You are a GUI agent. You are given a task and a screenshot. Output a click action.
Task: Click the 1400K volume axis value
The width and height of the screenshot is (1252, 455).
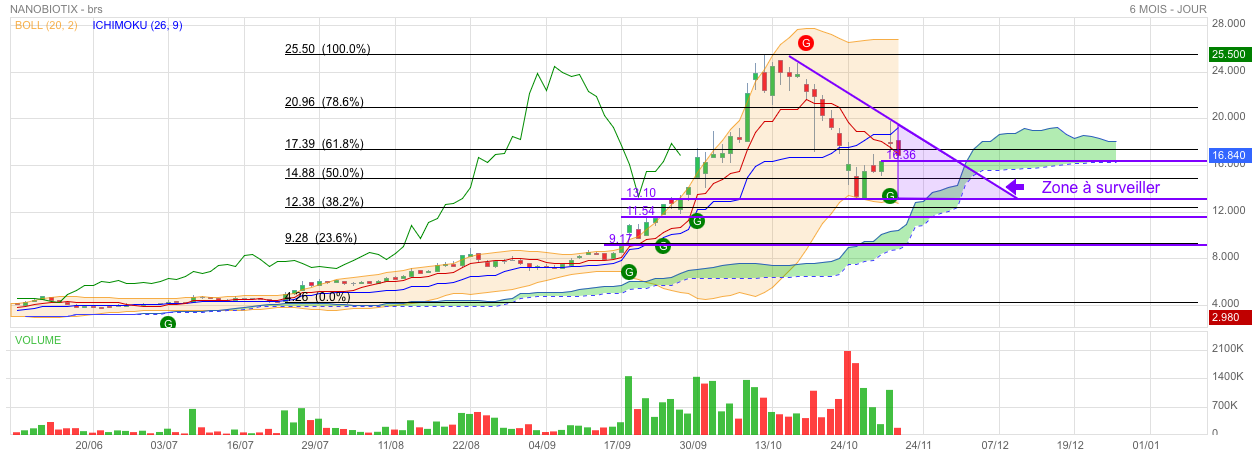(x=1228, y=378)
